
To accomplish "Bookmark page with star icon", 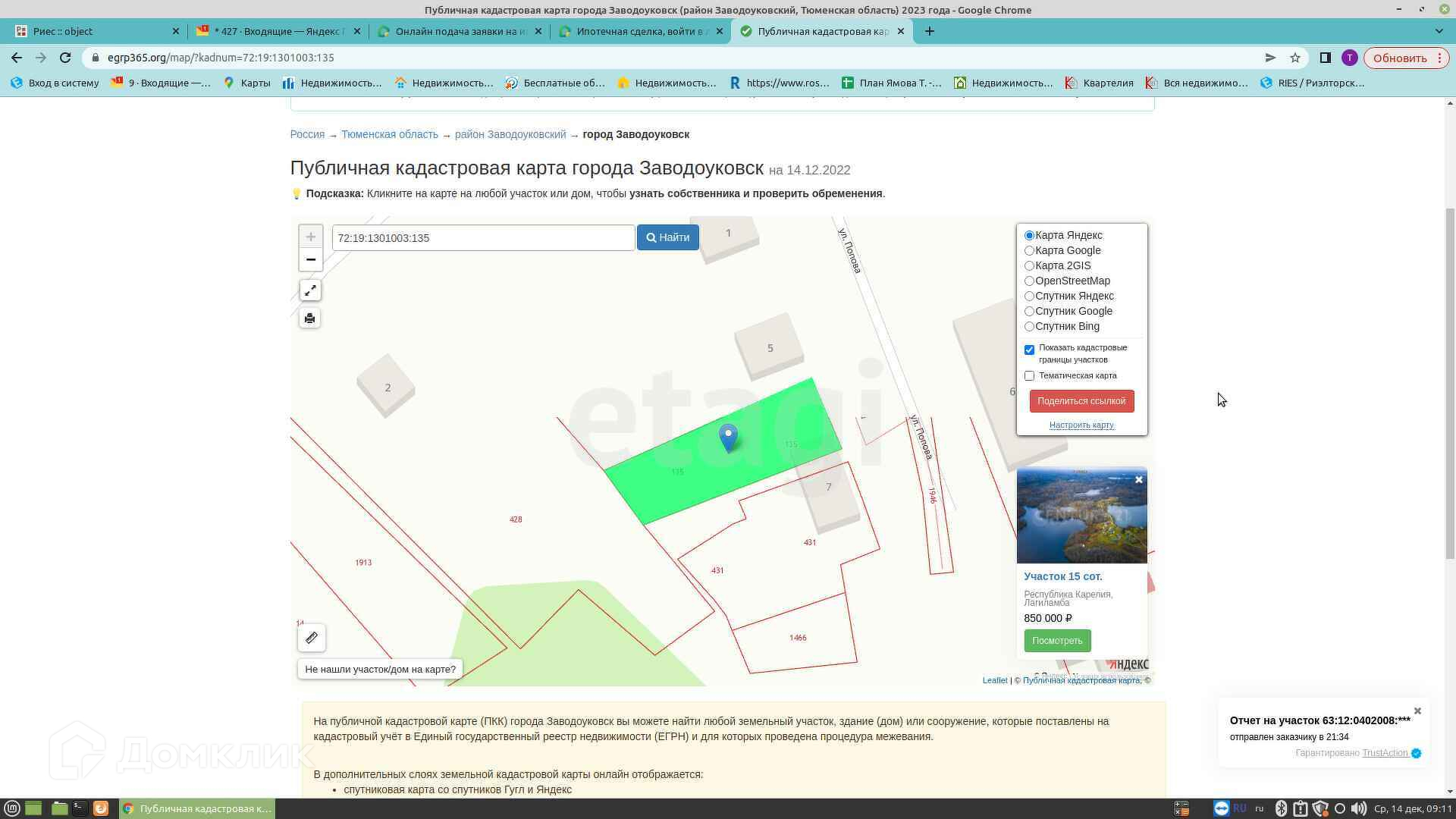I will (x=1295, y=58).
